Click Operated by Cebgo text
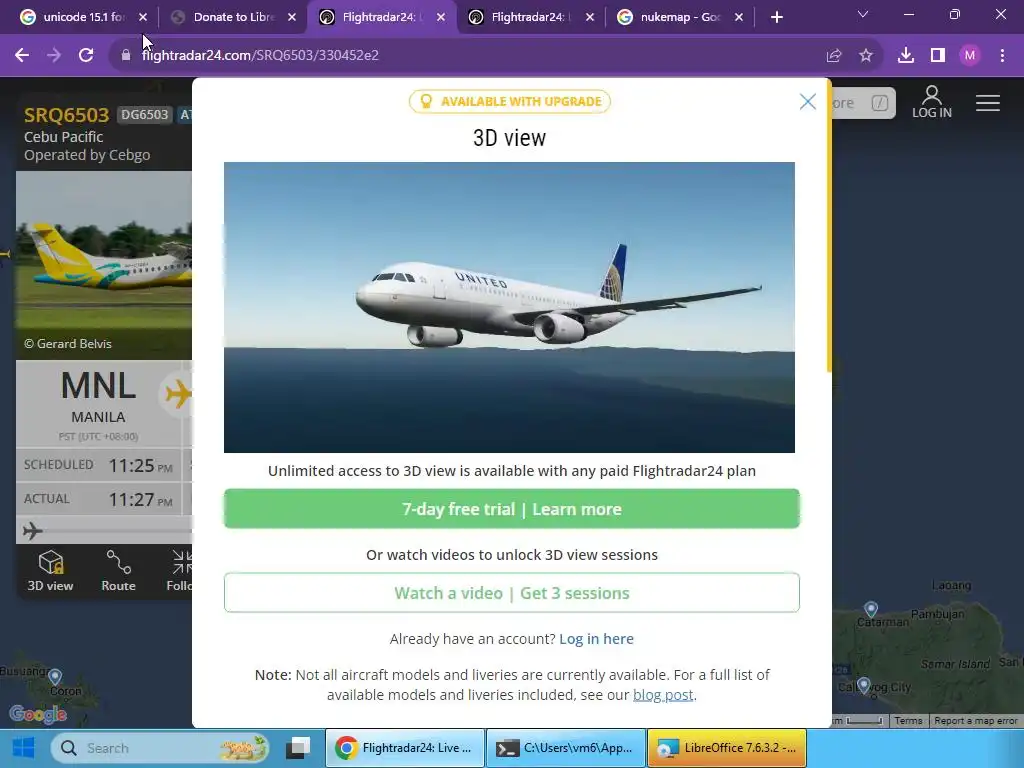 87,155
